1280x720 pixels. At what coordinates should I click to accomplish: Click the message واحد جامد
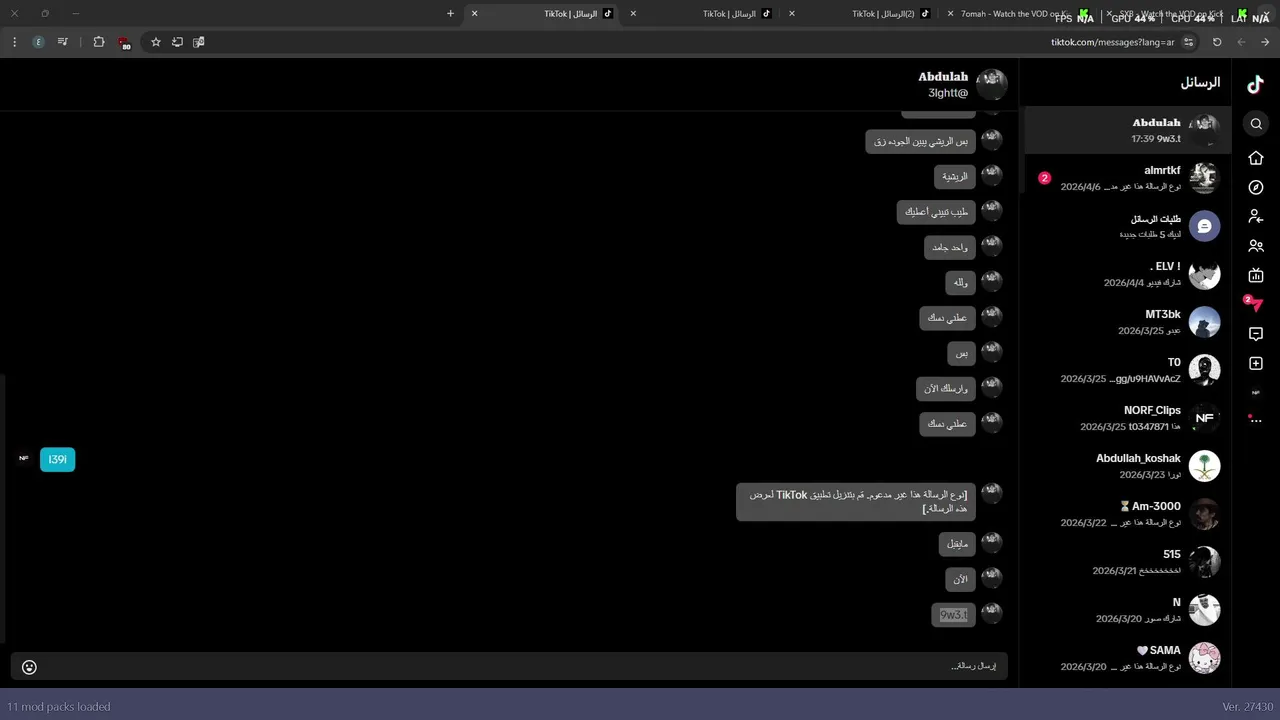[949, 247]
